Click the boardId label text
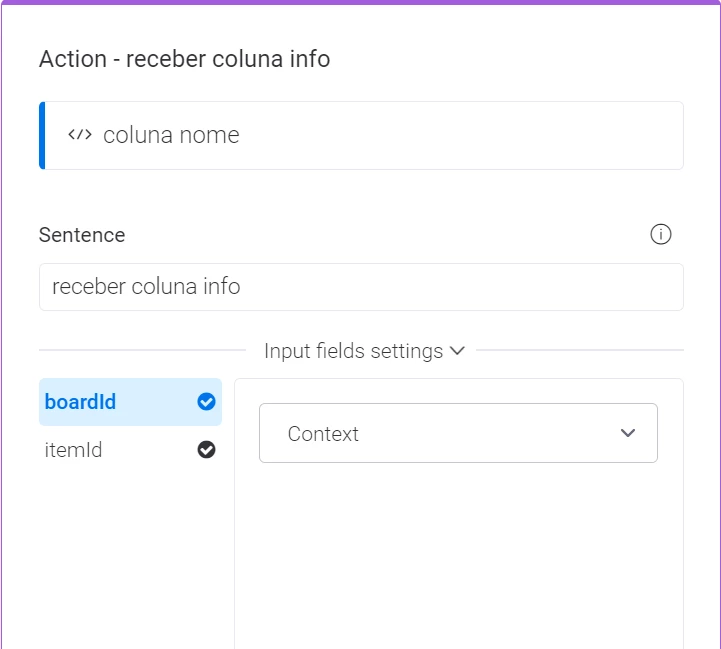Screen dimensions: 721x649 (80, 402)
